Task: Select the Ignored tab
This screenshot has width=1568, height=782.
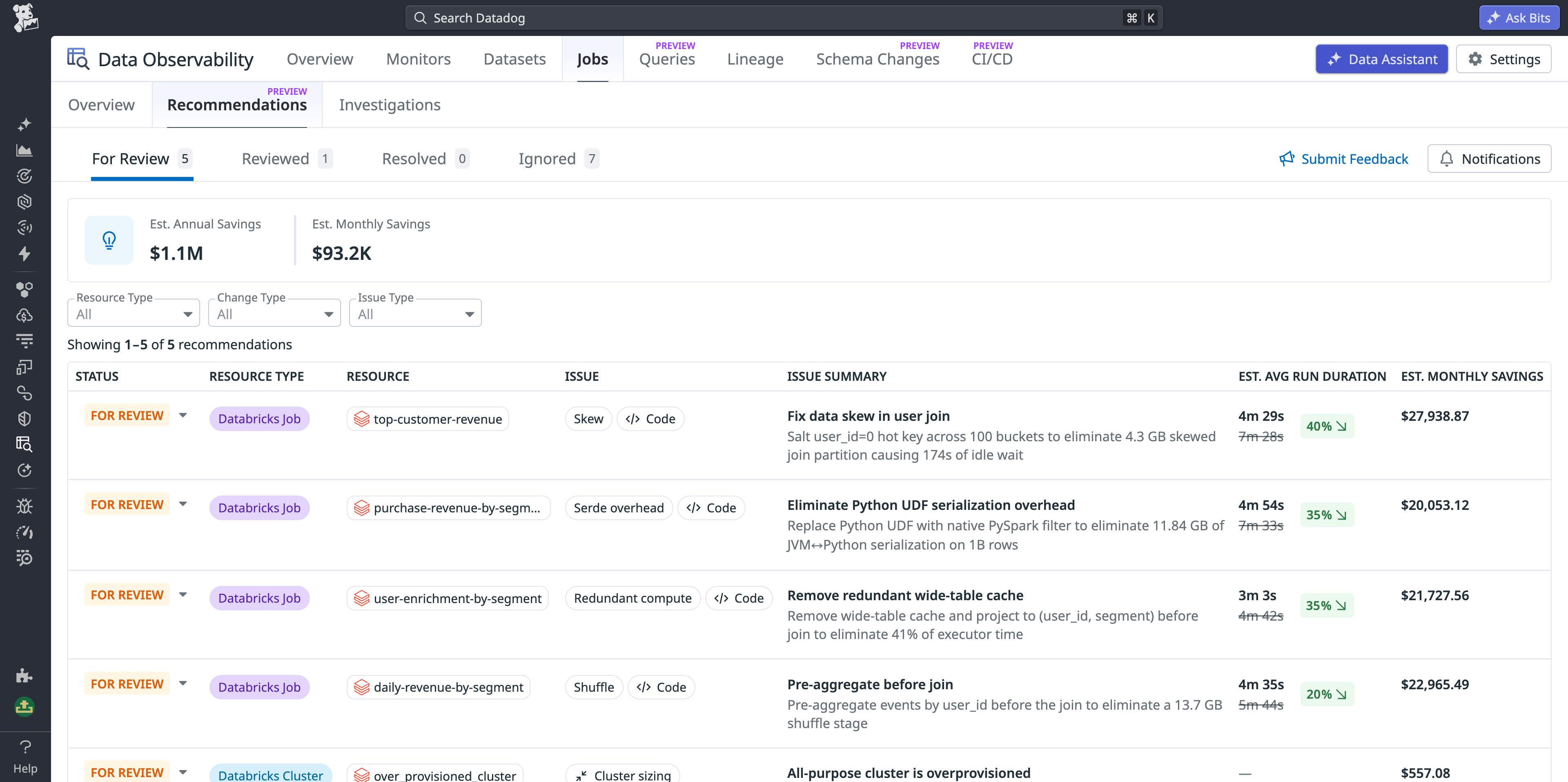Action: pyautogui.click(x=559, y=159)
